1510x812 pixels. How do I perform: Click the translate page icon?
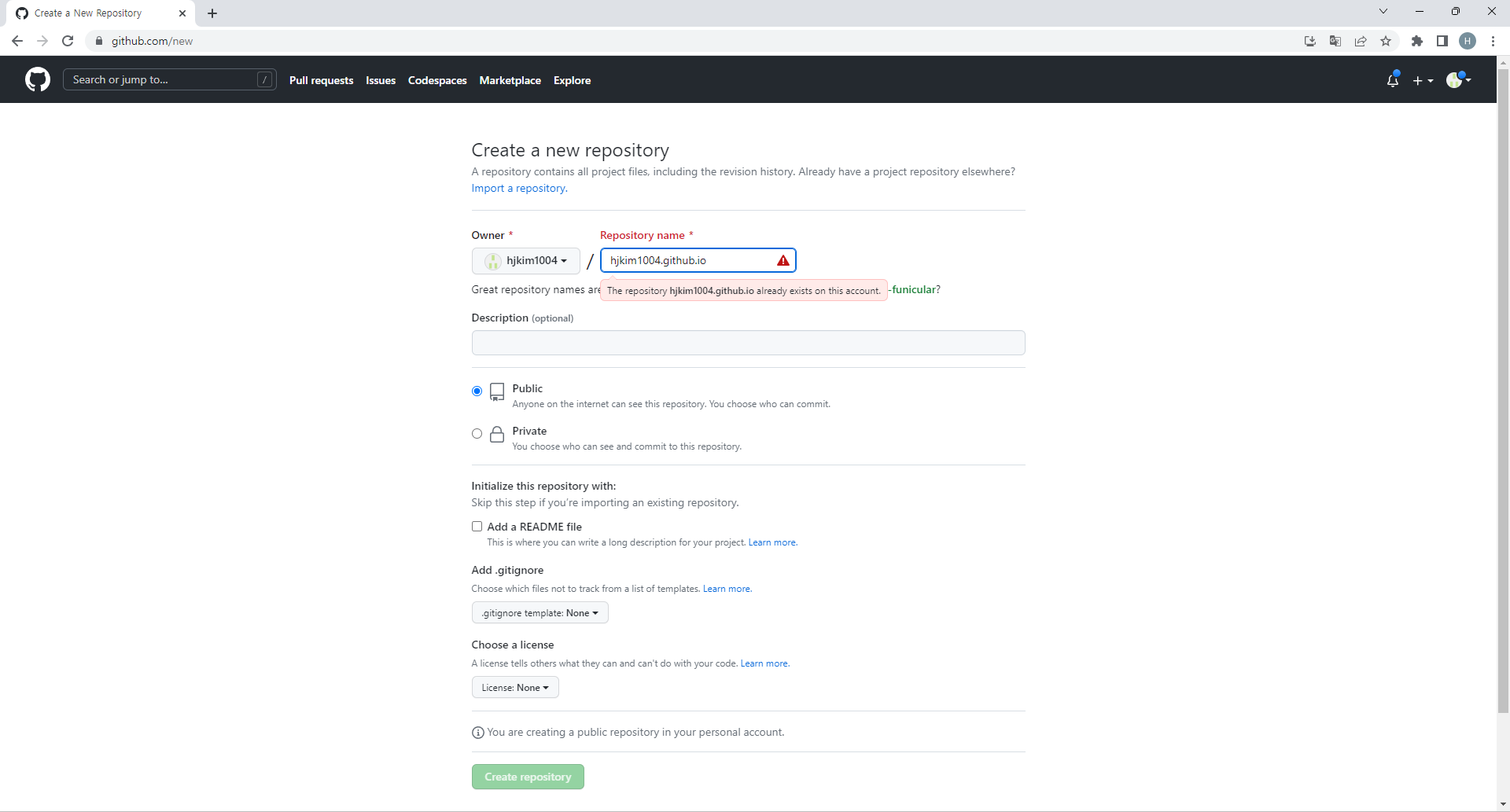click(1335, 41)
